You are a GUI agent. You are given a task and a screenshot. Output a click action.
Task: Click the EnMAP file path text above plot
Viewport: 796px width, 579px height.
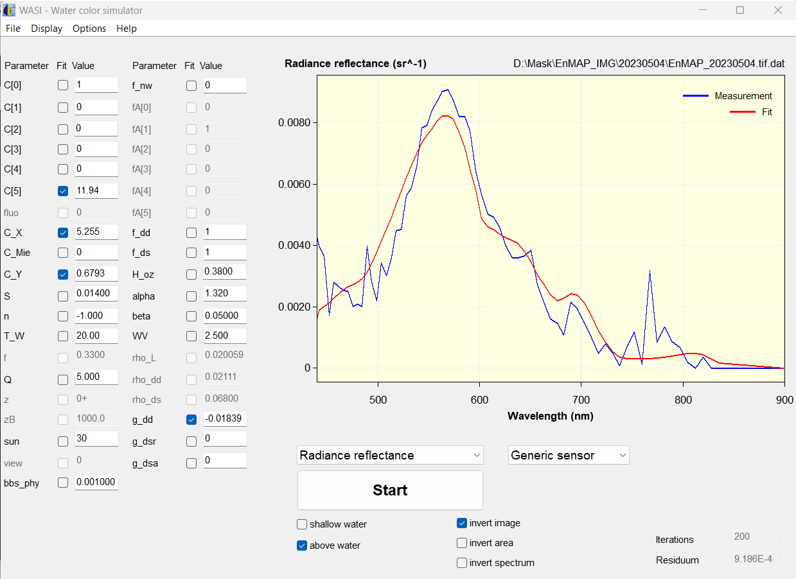(649, 63)
